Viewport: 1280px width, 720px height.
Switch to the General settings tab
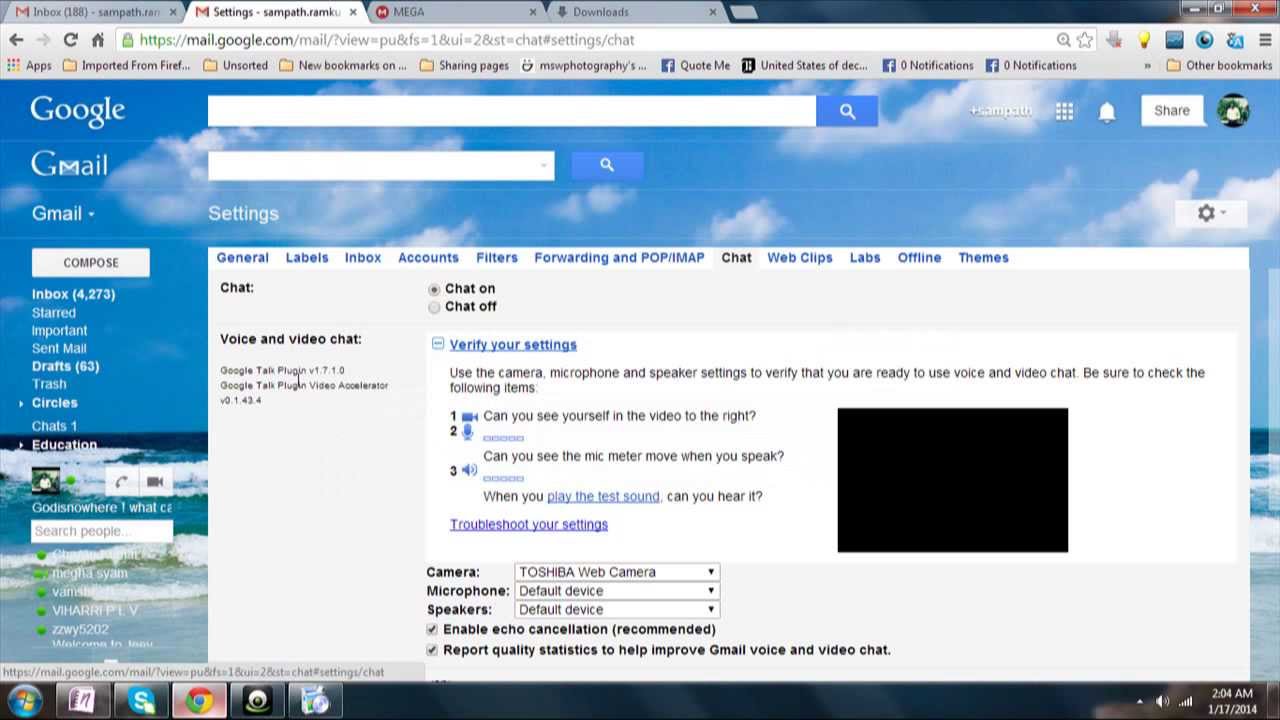tap(242, 258)
